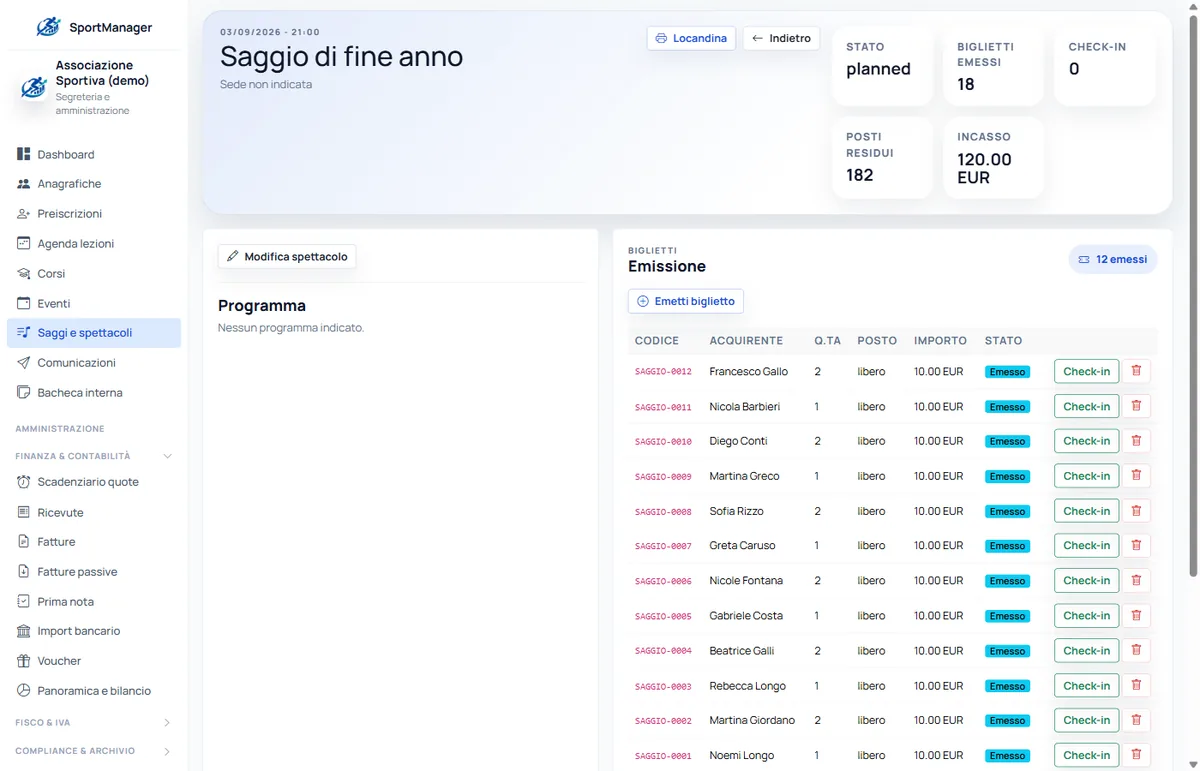Open Comunicazioni section
Viewport: 1200px width, 771px height.
click(x=94, y=362)
